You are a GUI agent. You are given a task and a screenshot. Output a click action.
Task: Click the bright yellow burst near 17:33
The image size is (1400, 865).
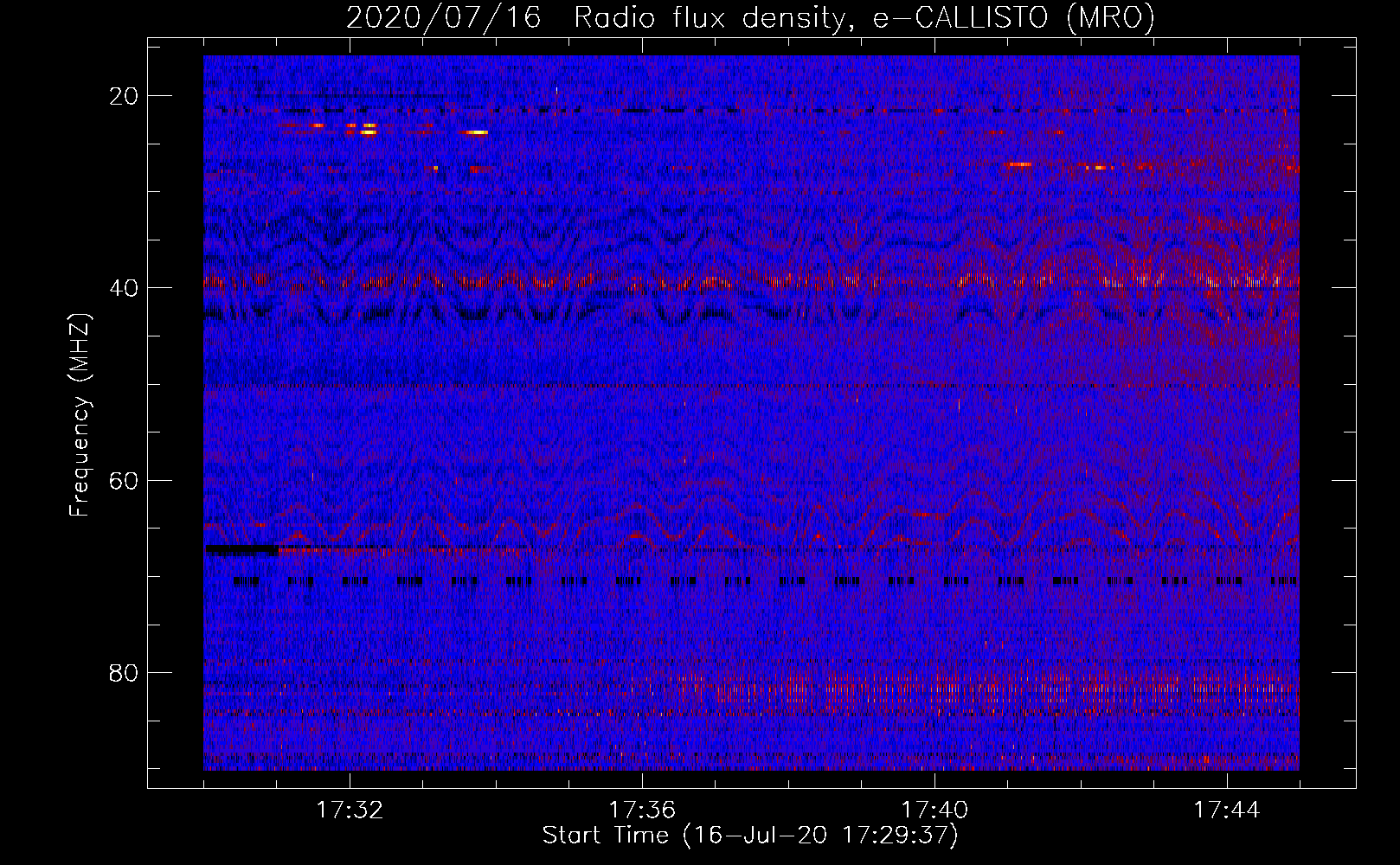point(476,132)
